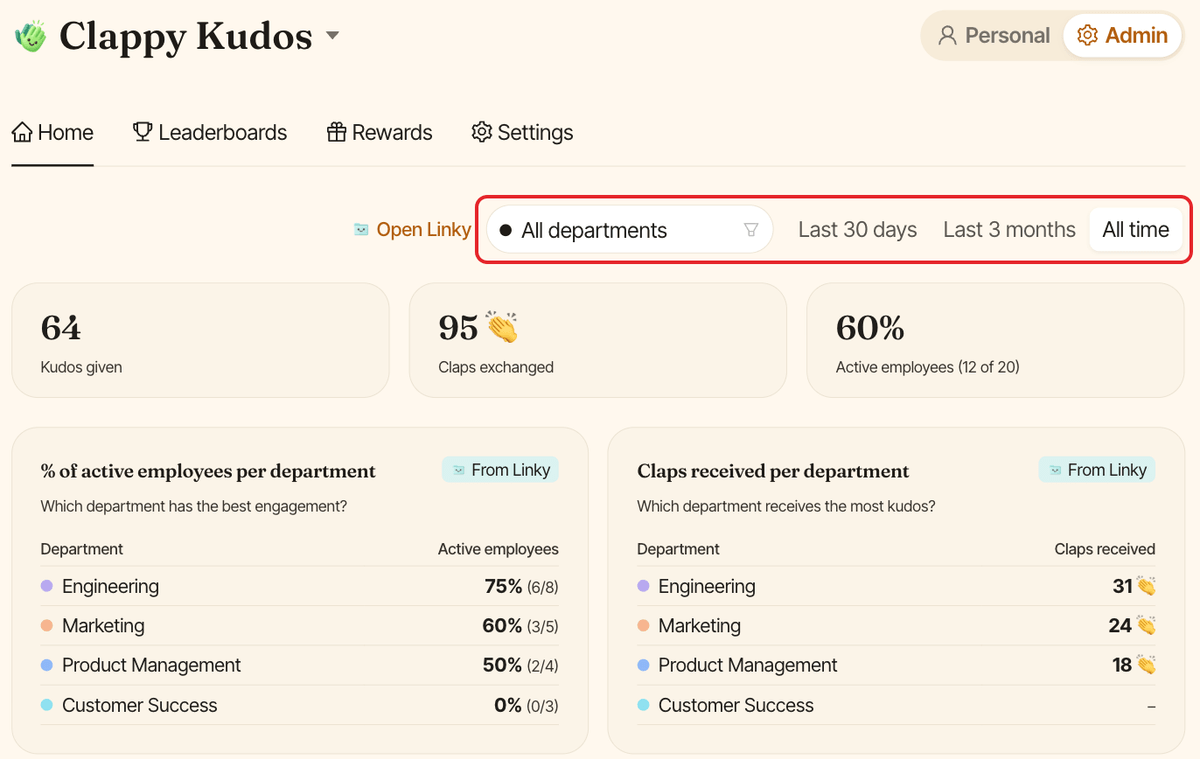The image size is (1200, 759).
Task: Click the gift icon next to Rewards
Action: click(337, 132)
